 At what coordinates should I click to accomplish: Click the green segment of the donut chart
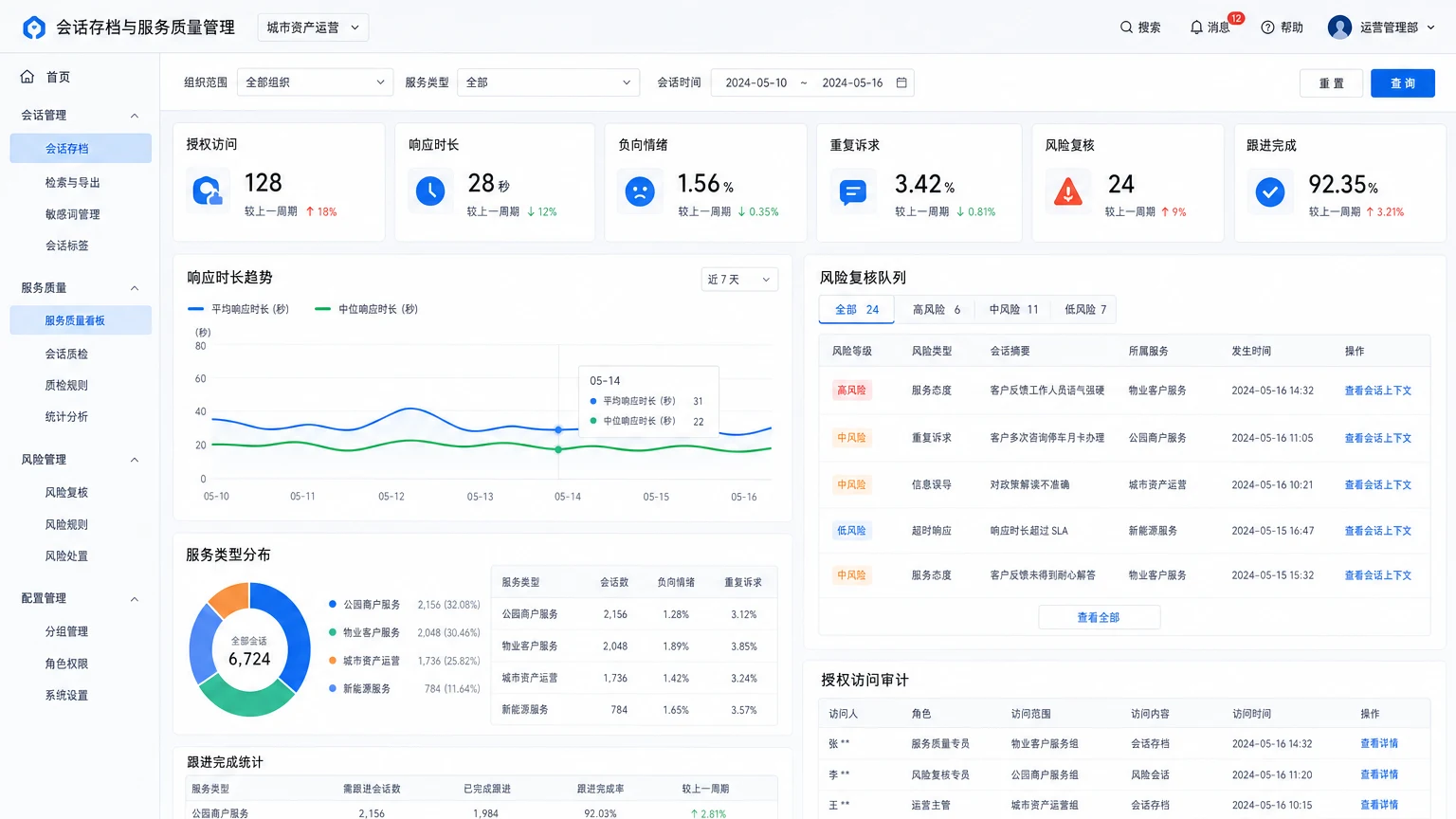click(x=246, y=700)
